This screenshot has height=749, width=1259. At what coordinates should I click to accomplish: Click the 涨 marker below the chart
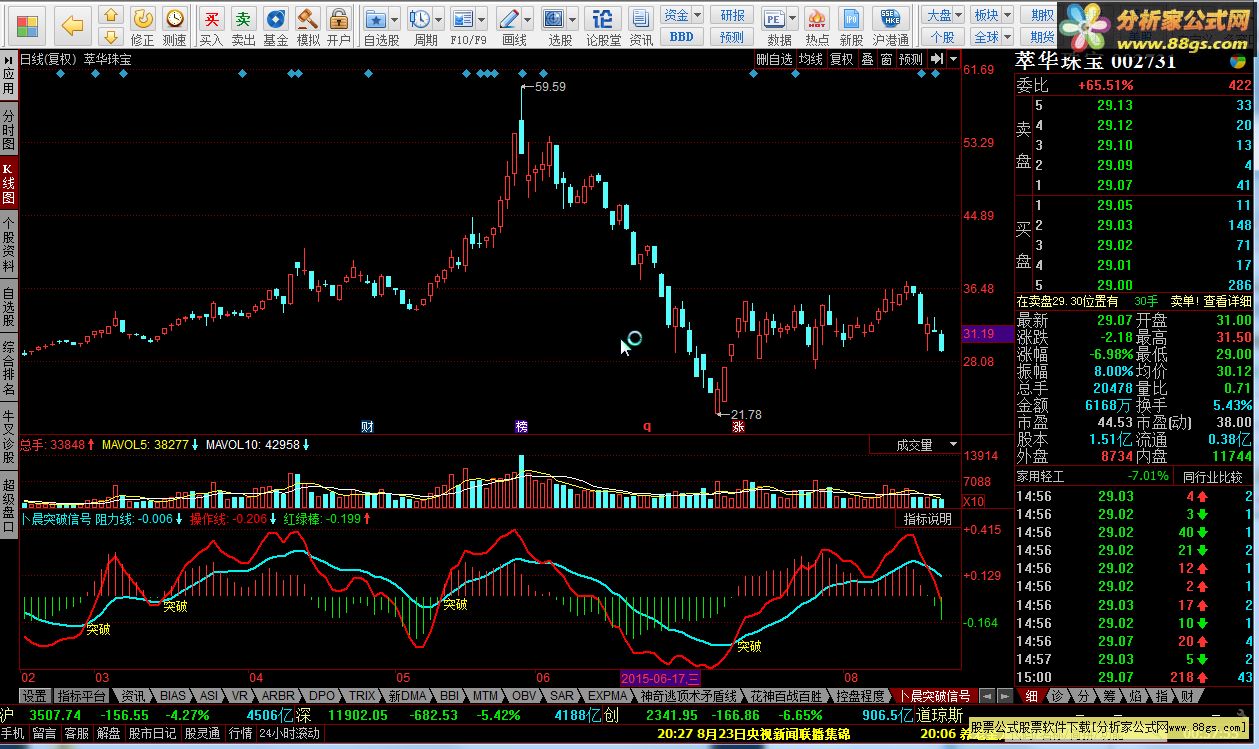point(738,426)
